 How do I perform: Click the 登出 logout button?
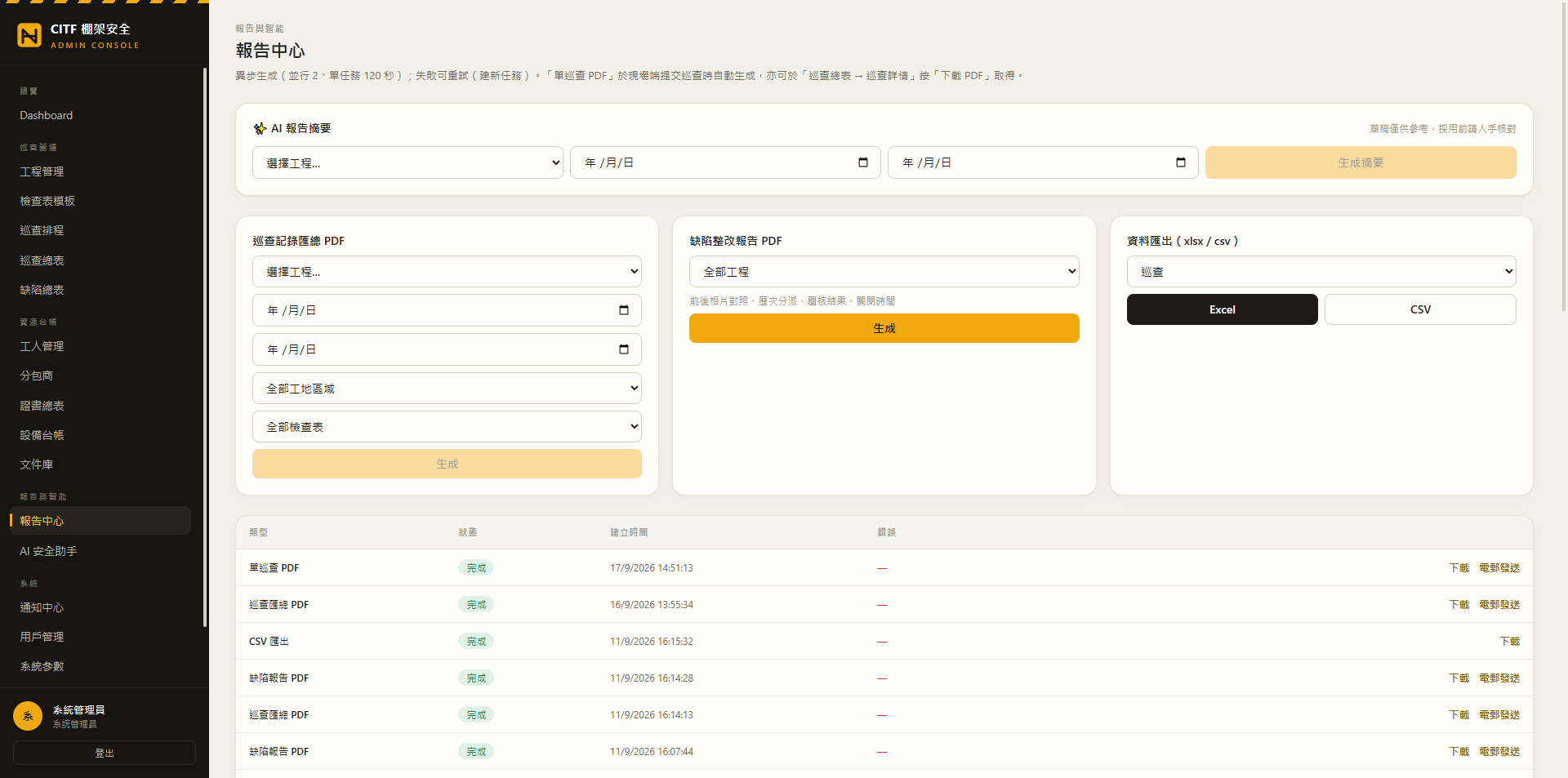pos(105,753)
